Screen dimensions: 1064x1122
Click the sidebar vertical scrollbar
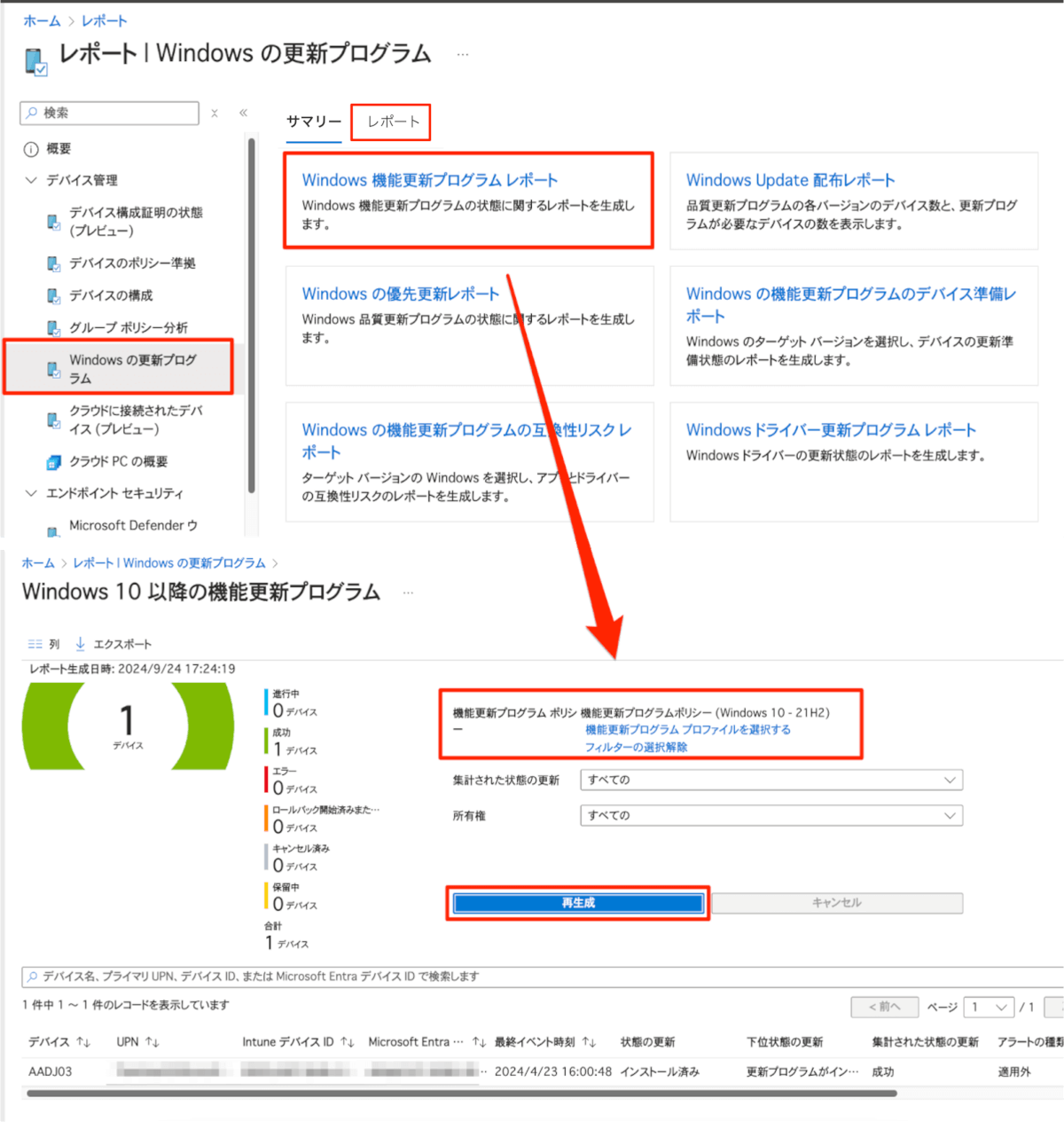pyautogui.click(x=252, y=315)
